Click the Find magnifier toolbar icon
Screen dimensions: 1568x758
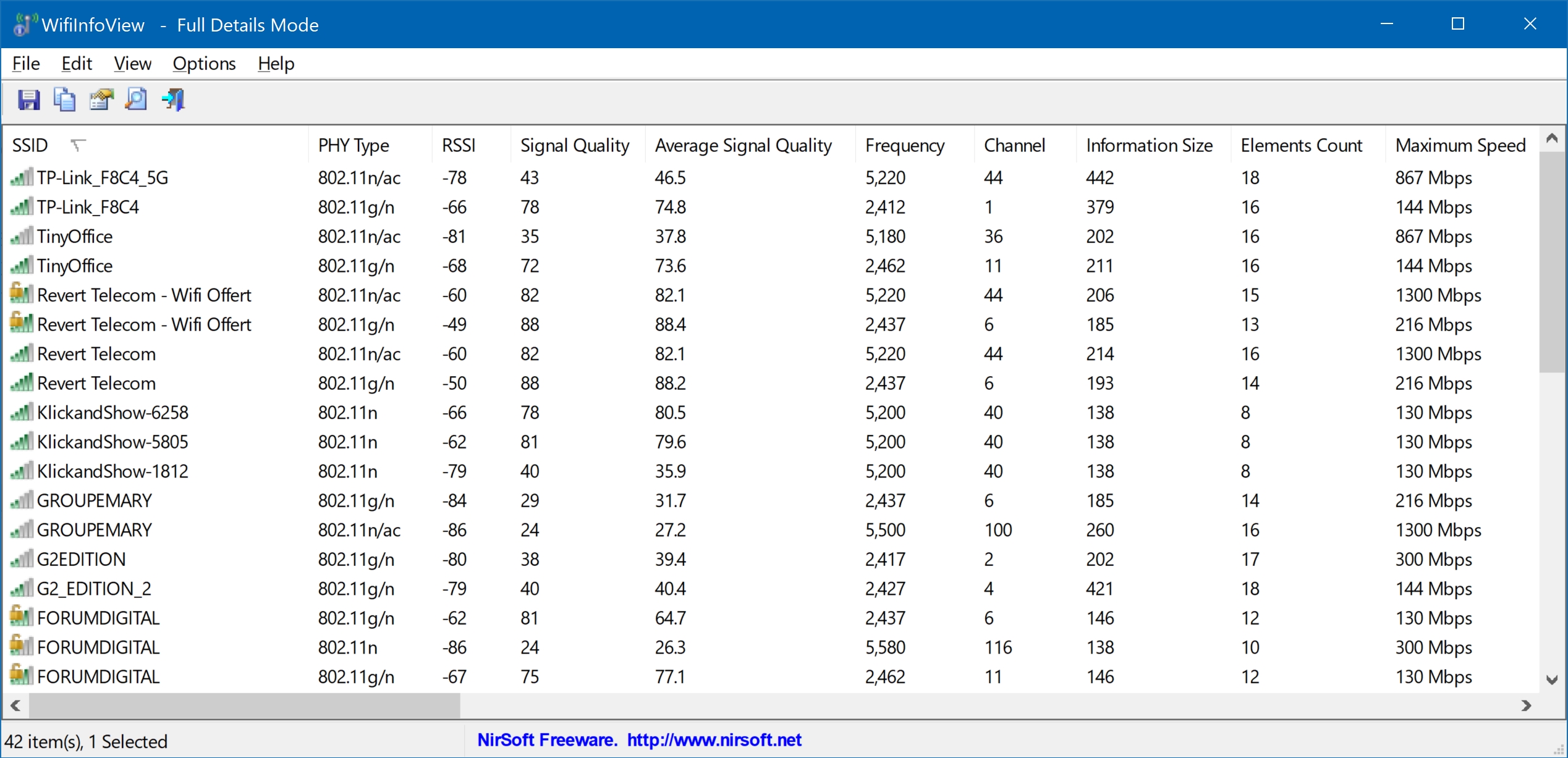point(137,99)
